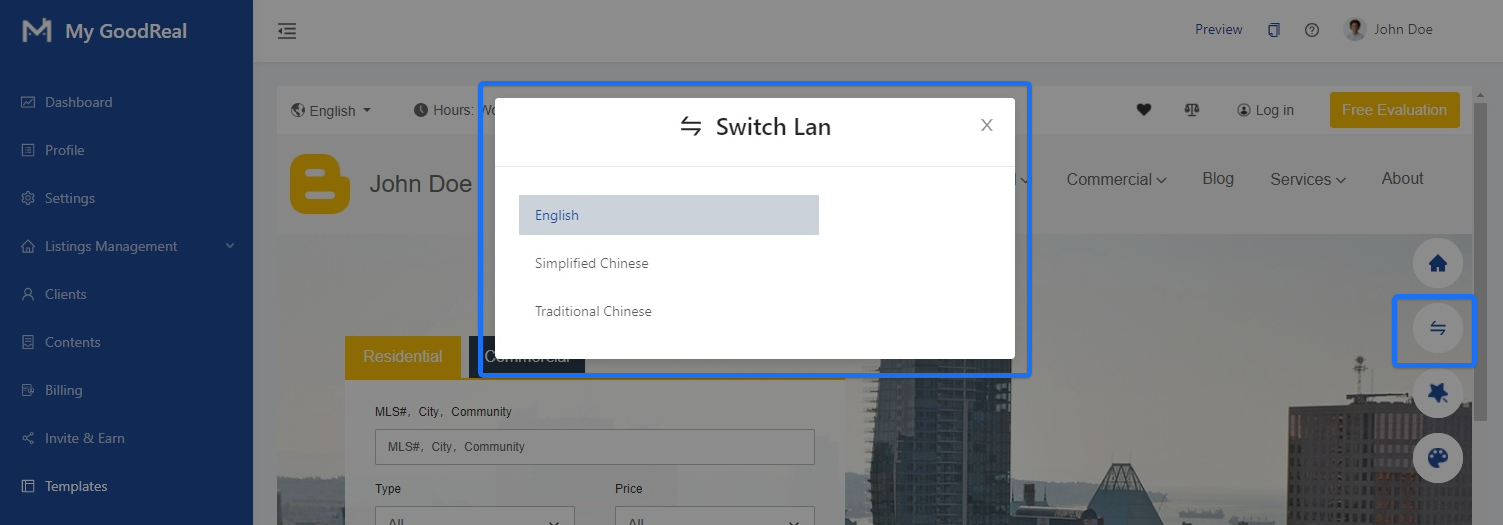This screenshot has width=1503, height=525.
Task: Click the compare scales icon
Action: [x=1191, y=110]
